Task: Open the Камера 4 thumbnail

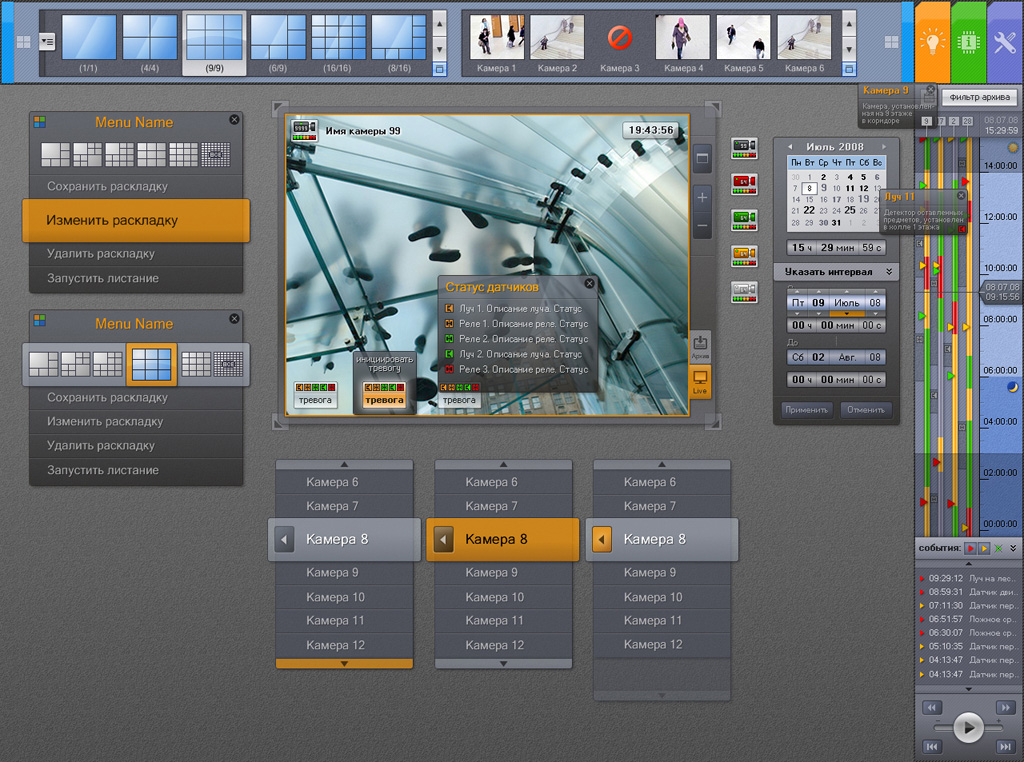Action: pyautogui.click(x=682, y=38)
